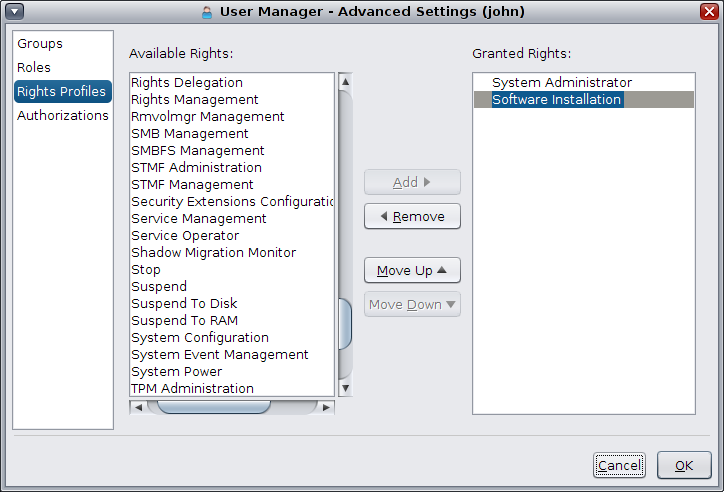Switch to the Groups section
724x492 pixels.
(x=40, y=44)
